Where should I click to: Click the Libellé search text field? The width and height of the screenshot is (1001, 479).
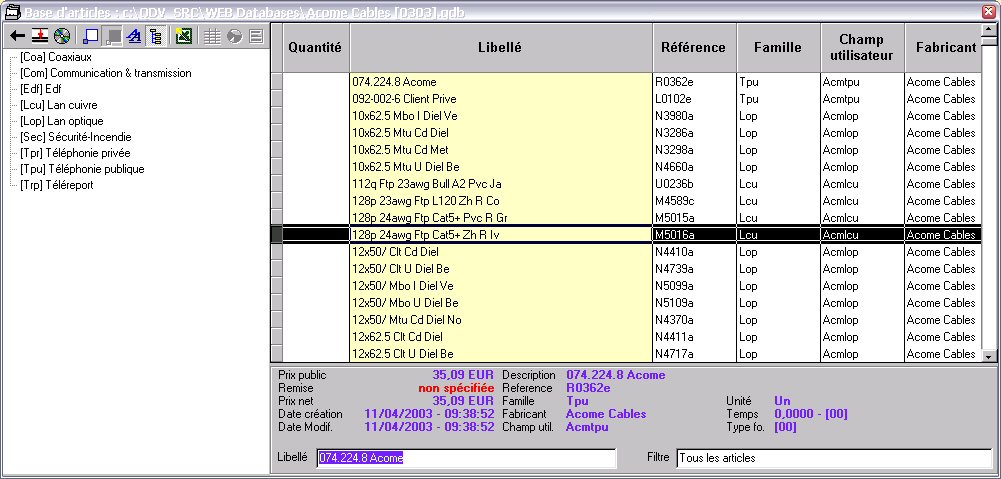click(x=466, y=458)
